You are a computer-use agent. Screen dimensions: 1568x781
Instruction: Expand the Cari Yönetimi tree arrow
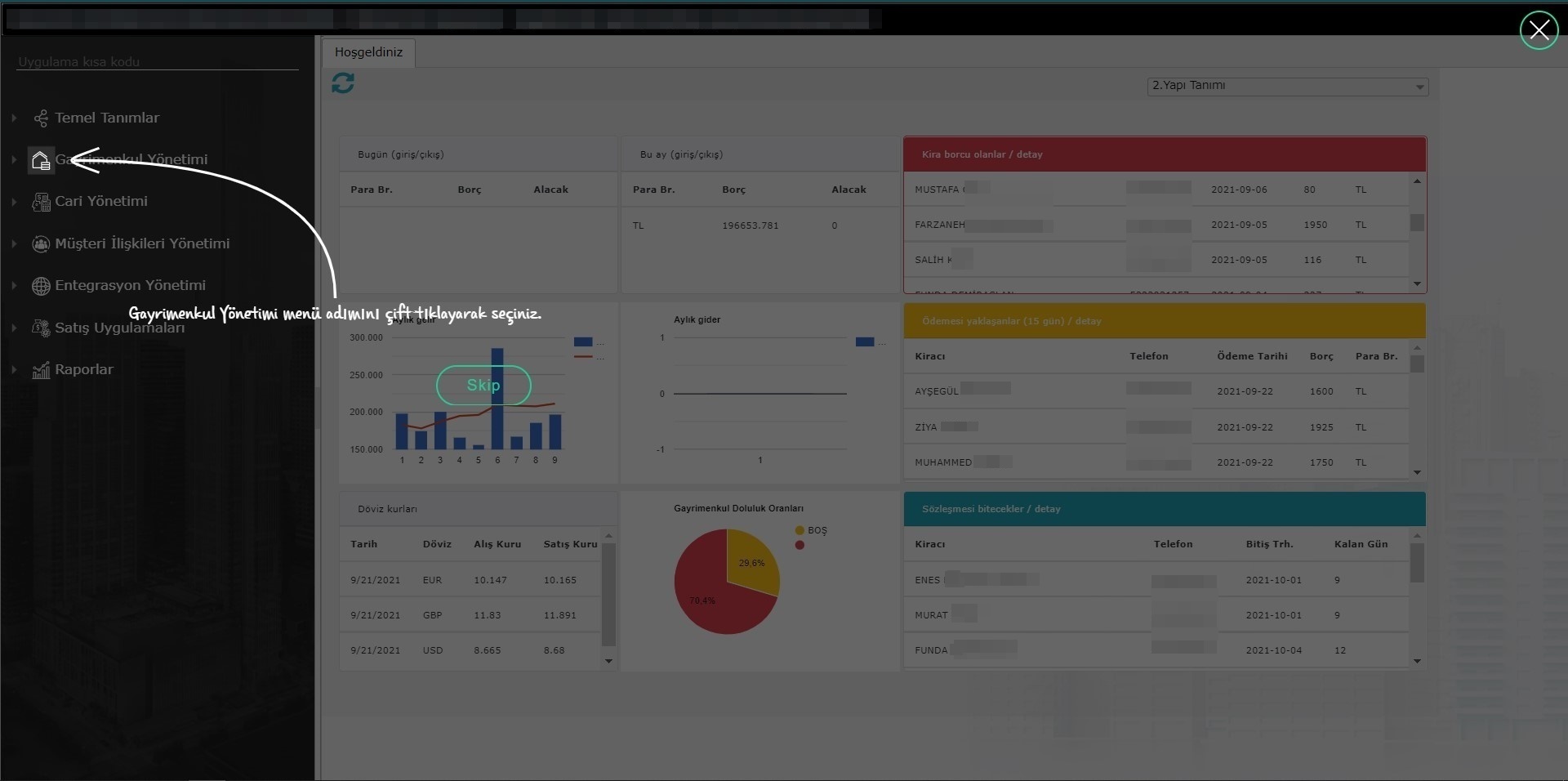click(14, 202)
